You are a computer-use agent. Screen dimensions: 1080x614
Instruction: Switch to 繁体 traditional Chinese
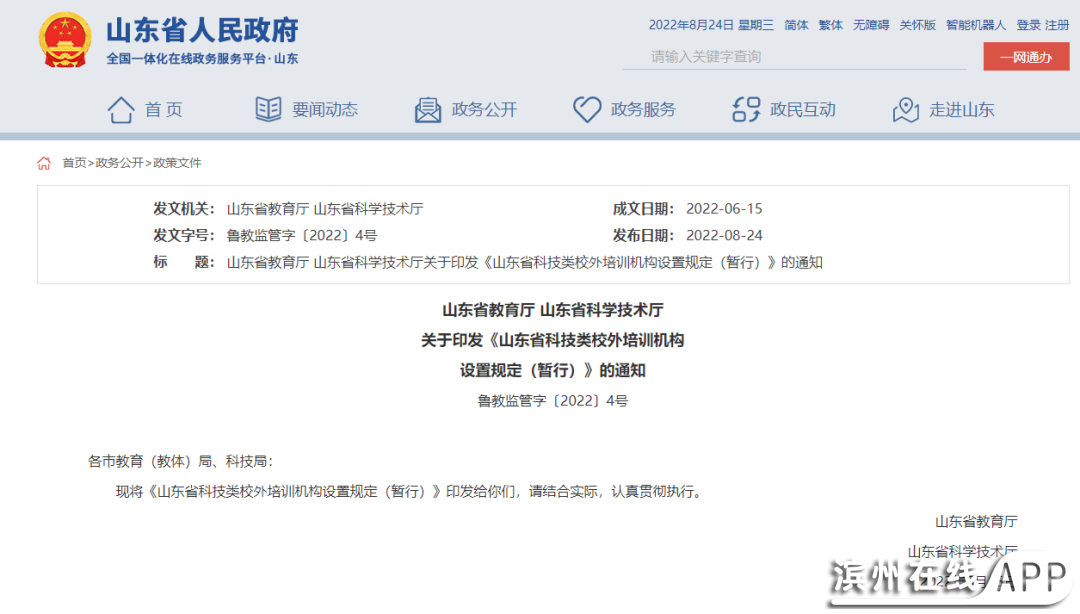pyautogui.click(x=831, y=25)
